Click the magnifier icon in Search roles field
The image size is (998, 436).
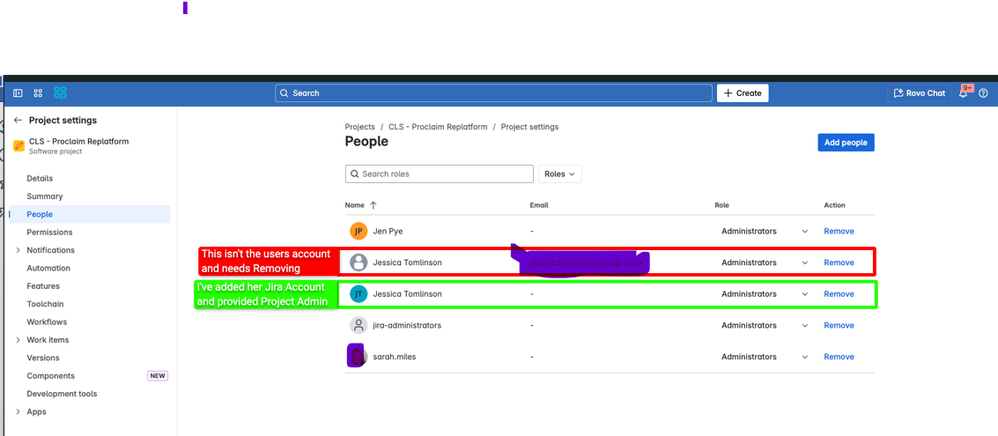355,174
